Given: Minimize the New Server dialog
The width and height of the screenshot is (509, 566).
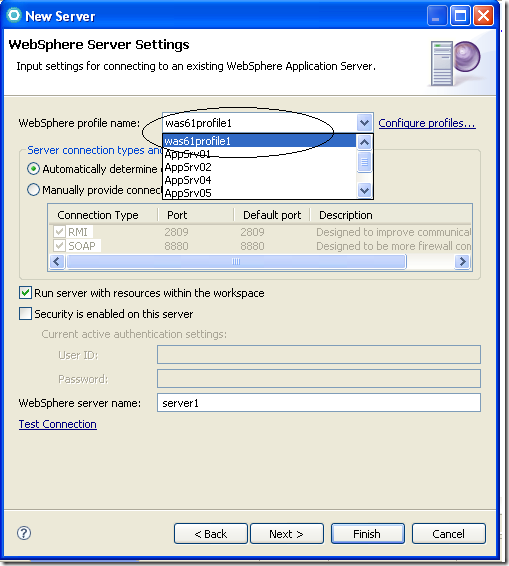Looking at the screenshot, I should point(437,16).
